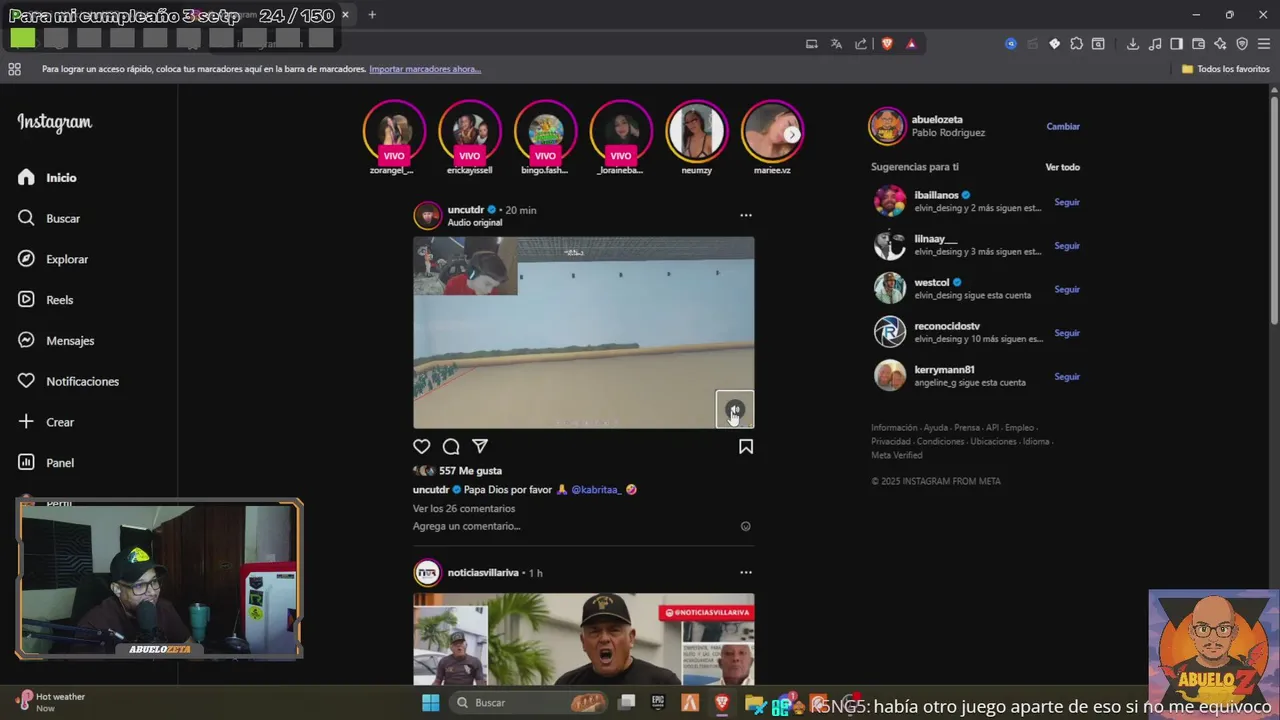This screenshot has height=720, width=1280.
Task: Save uncutdr post with bookmark icon
Action: point(746,447)
